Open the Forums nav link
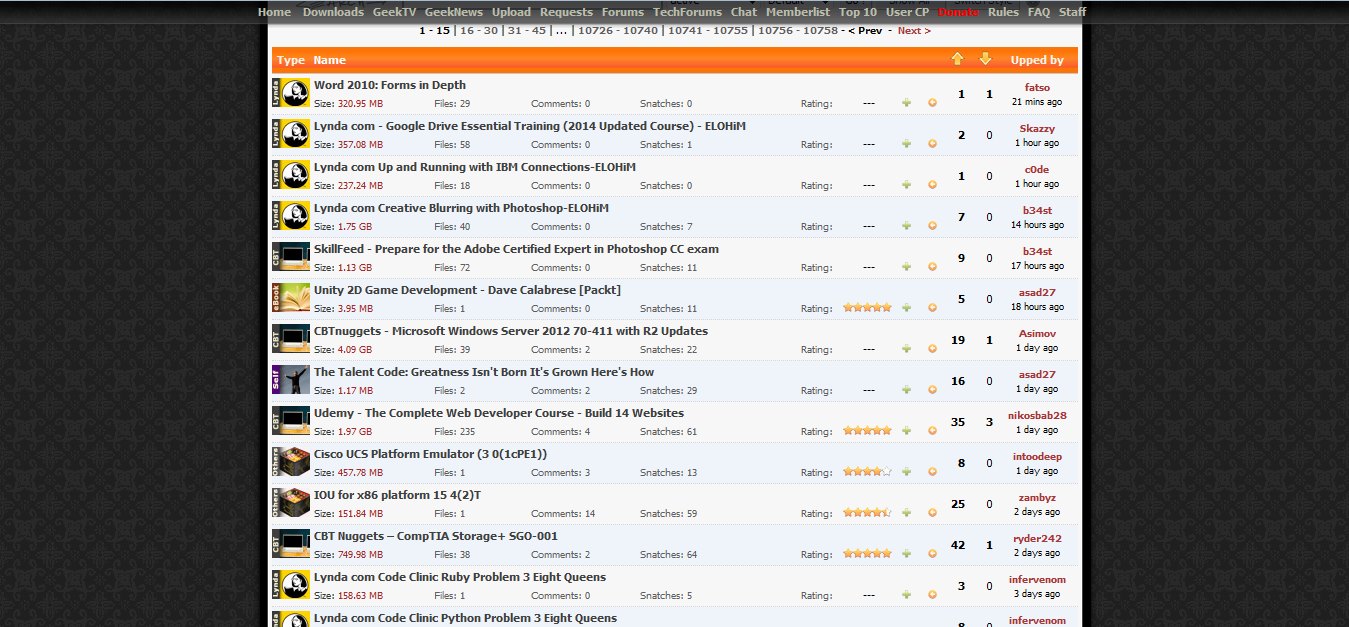The image size is (1349, 627). click(x=623, y=12)
